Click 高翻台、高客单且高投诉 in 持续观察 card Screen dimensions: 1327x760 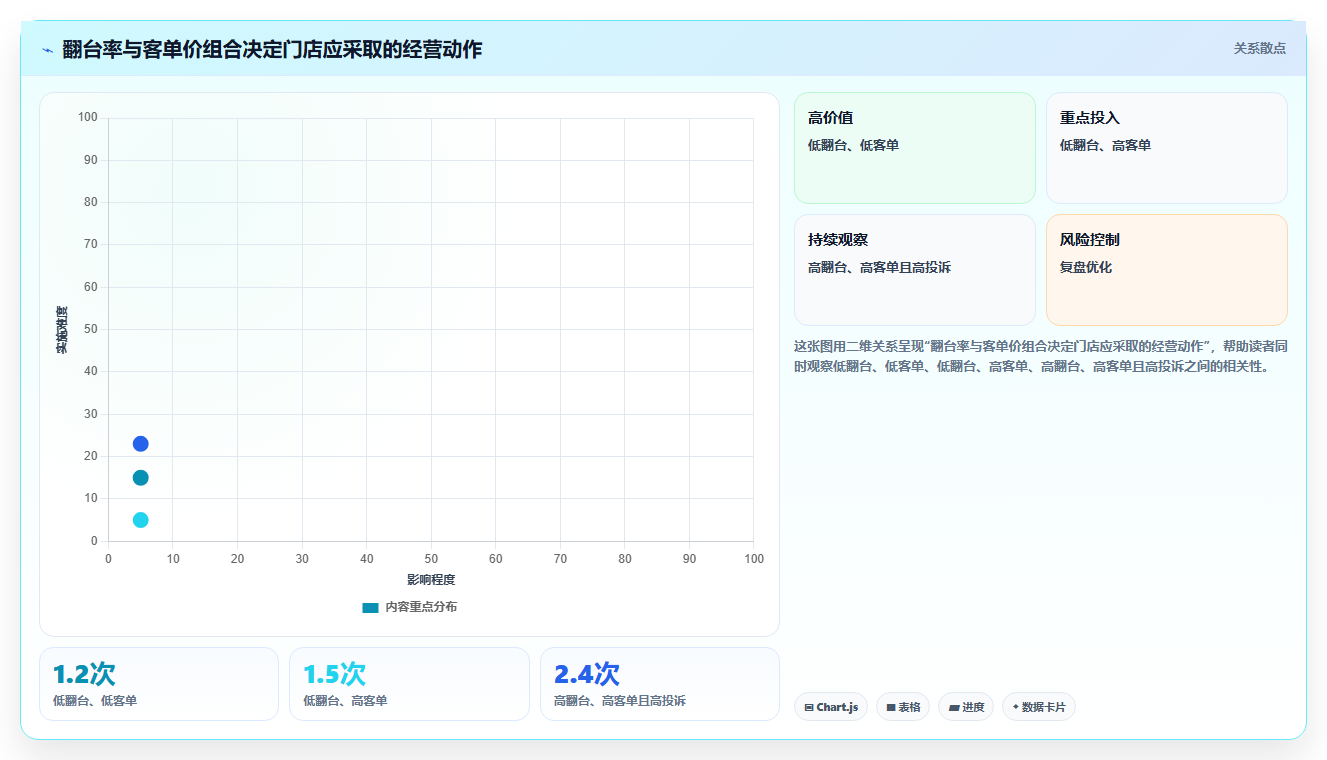pyautogui.click(x=879, y=267)
